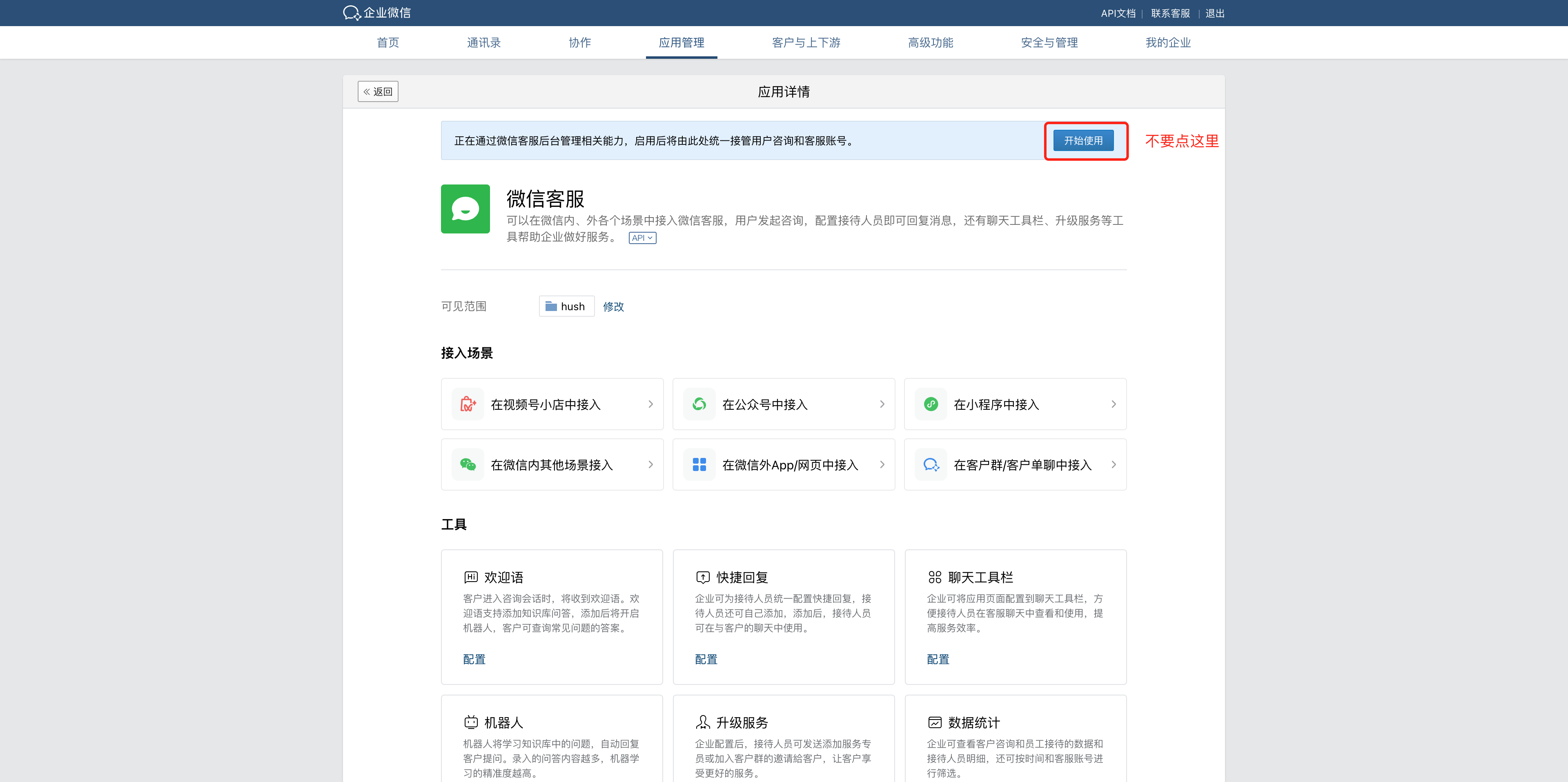
Task: Click the Hi icon beside 欢迎语
Action: pyautogui.click(x=470, y=577)
